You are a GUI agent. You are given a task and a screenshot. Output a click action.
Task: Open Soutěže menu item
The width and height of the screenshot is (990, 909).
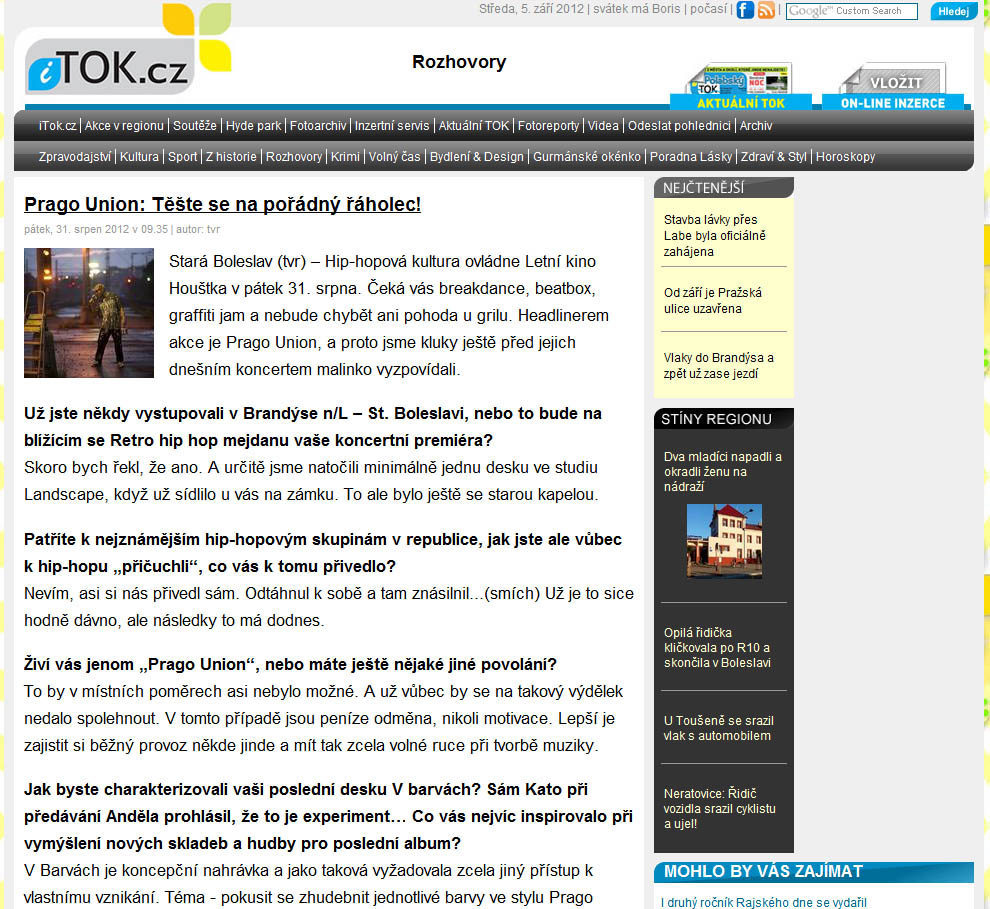tap(194, 126)
